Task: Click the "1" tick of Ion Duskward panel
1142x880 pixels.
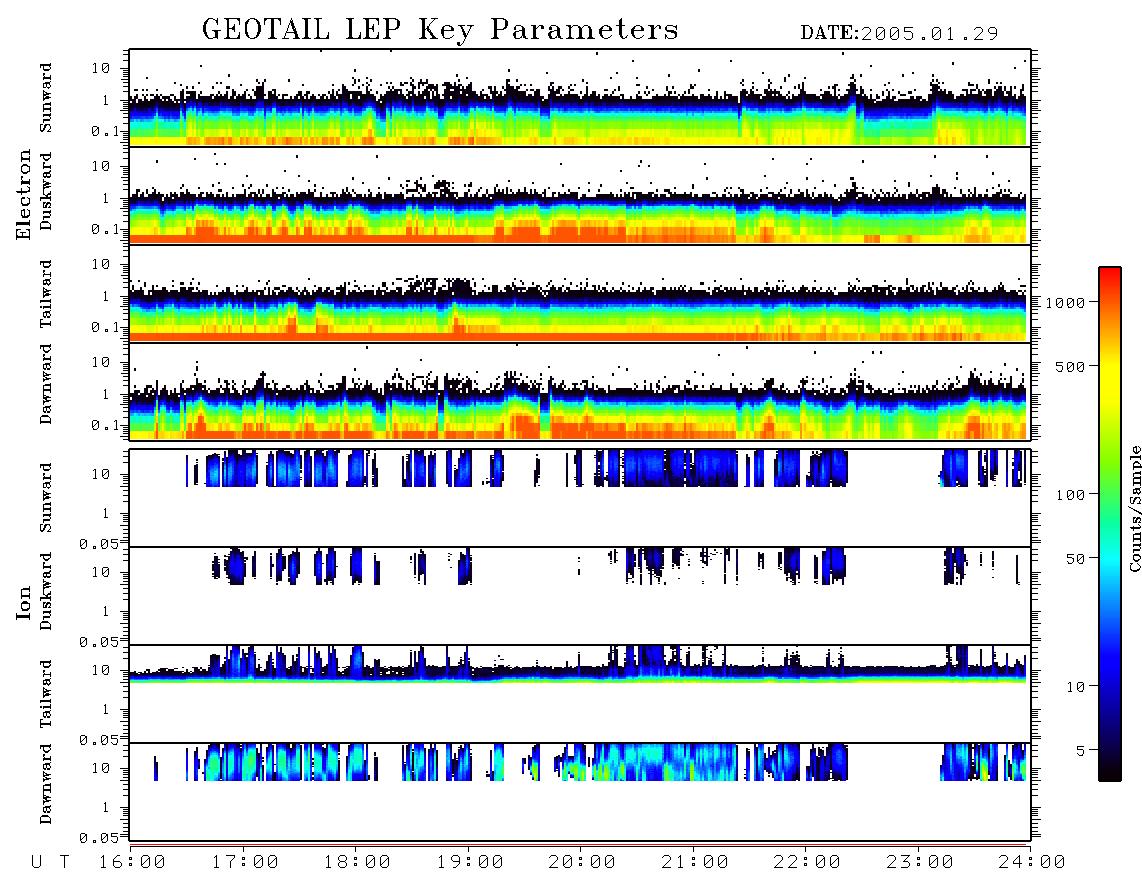Action: 106,611
